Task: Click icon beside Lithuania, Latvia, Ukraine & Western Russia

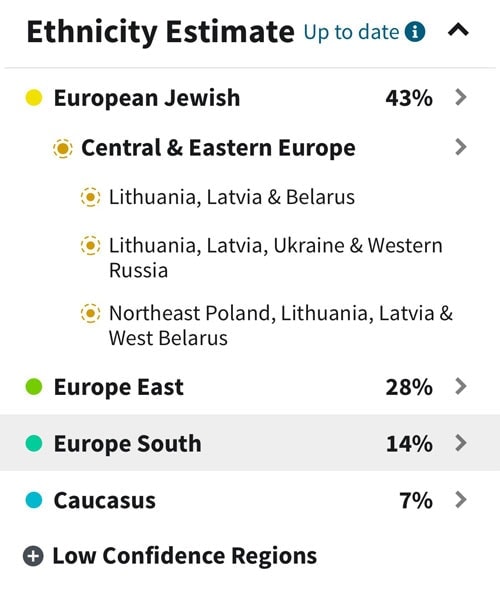Action: click(91, 246)
